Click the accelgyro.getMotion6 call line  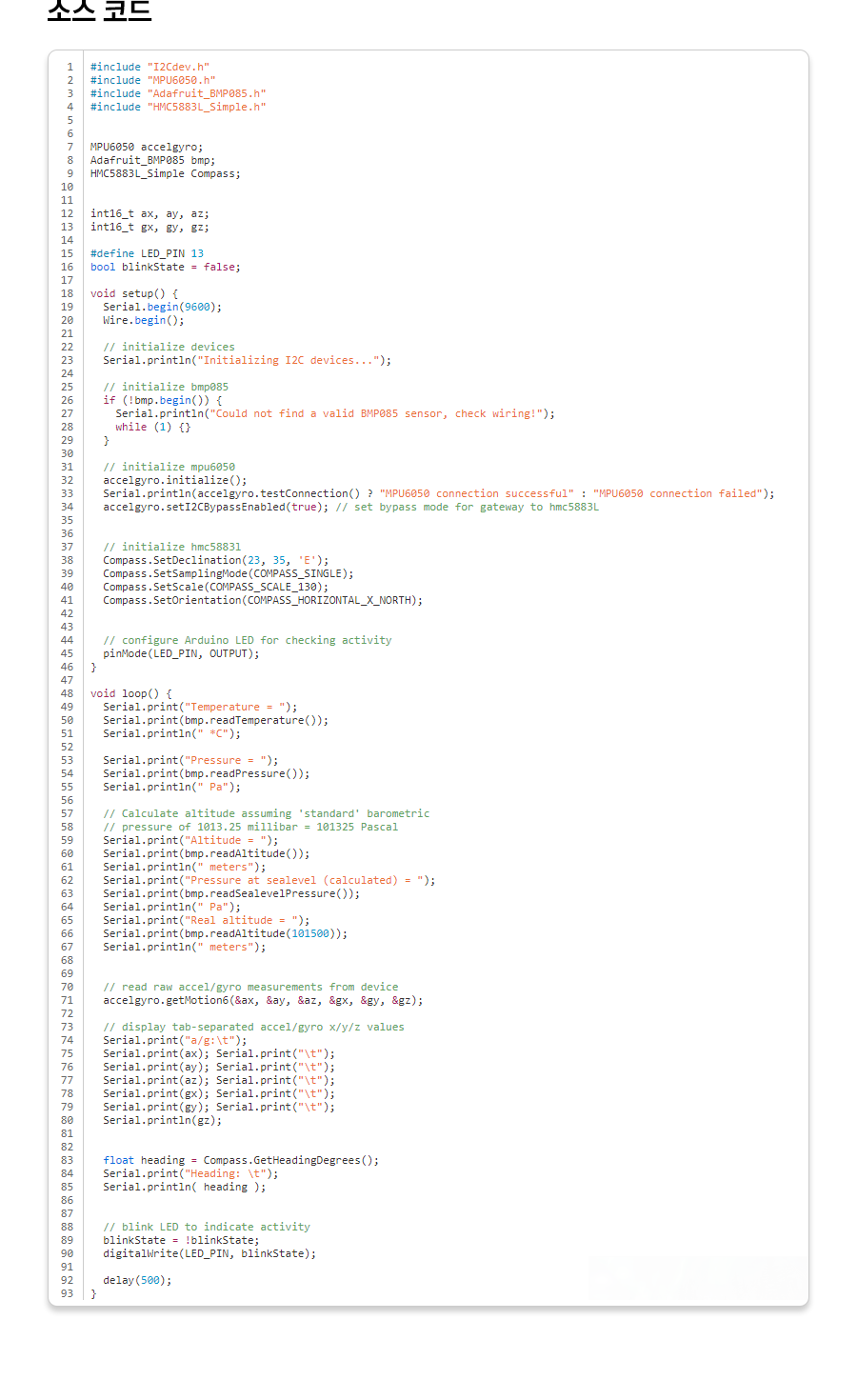click(x=263, y=1000)
